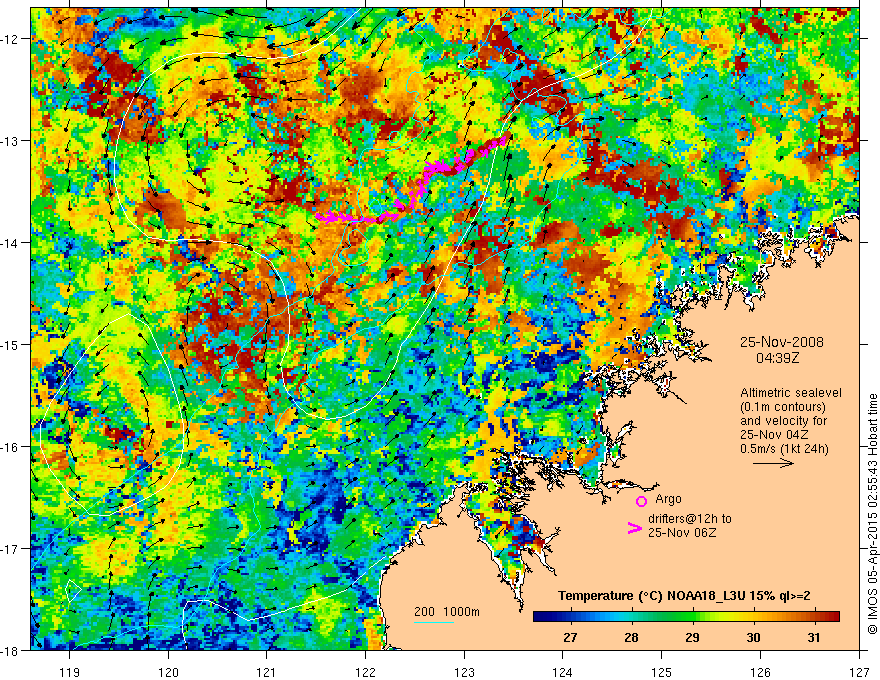Click the longitude axis label 120
880x680 pixels.
168,672
